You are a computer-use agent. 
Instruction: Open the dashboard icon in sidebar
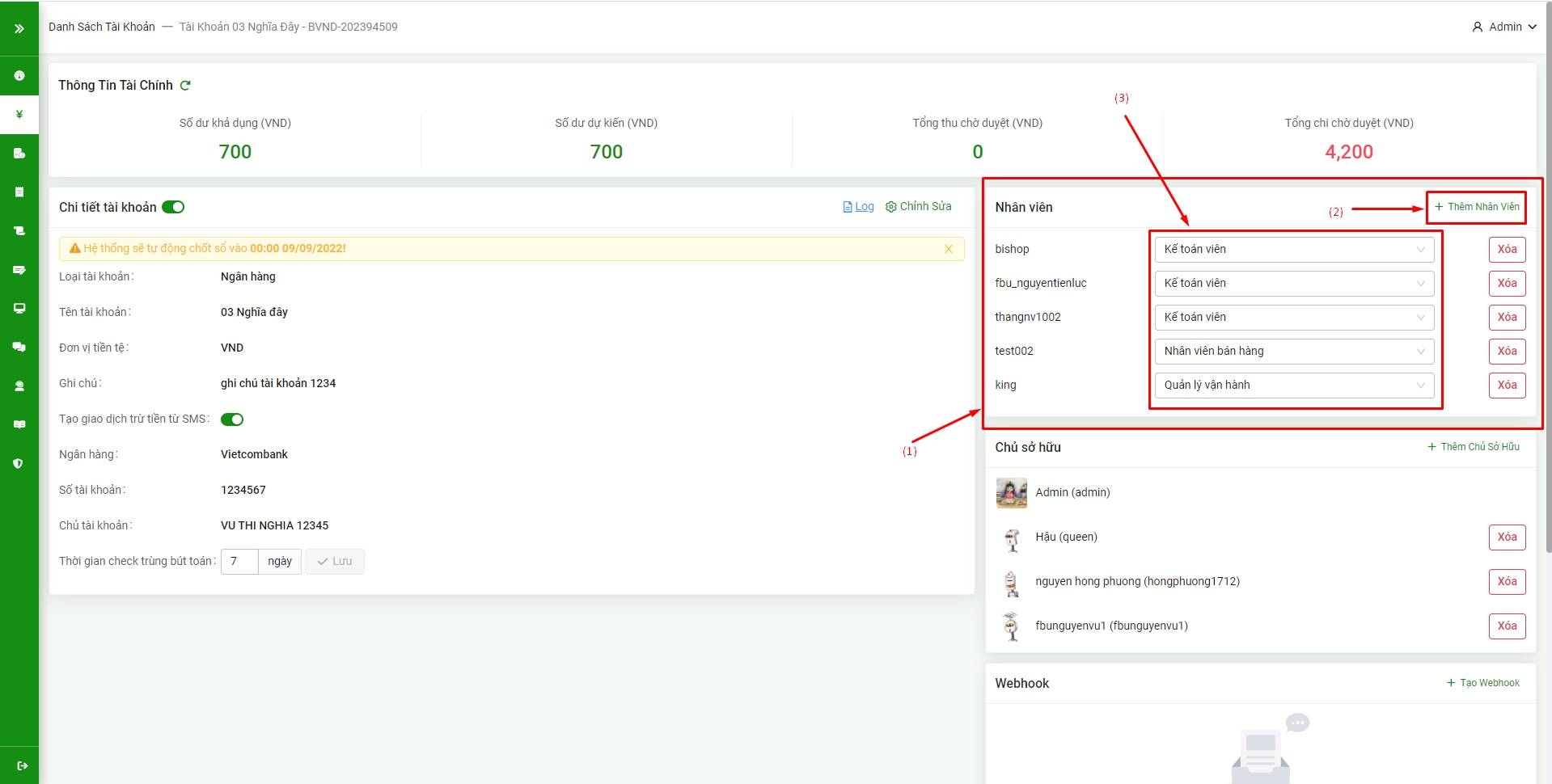pyautogui.click(x=19, y=76)
